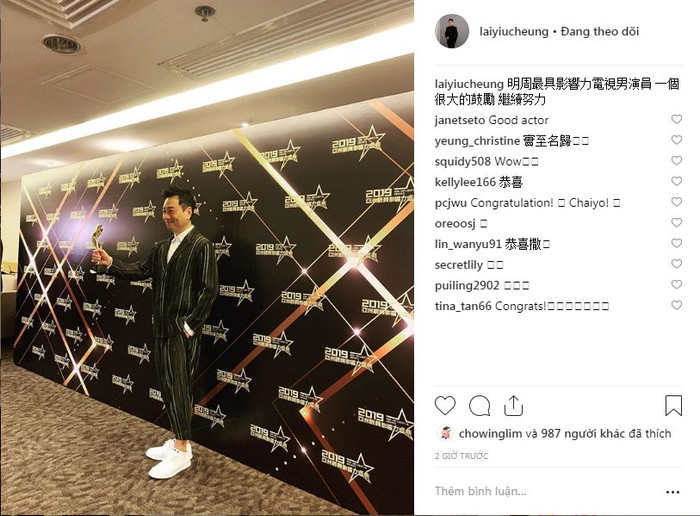Screen dimensions: 700x516
Task: Click the post photo of the man with the trophy
Action: [207, 258]
